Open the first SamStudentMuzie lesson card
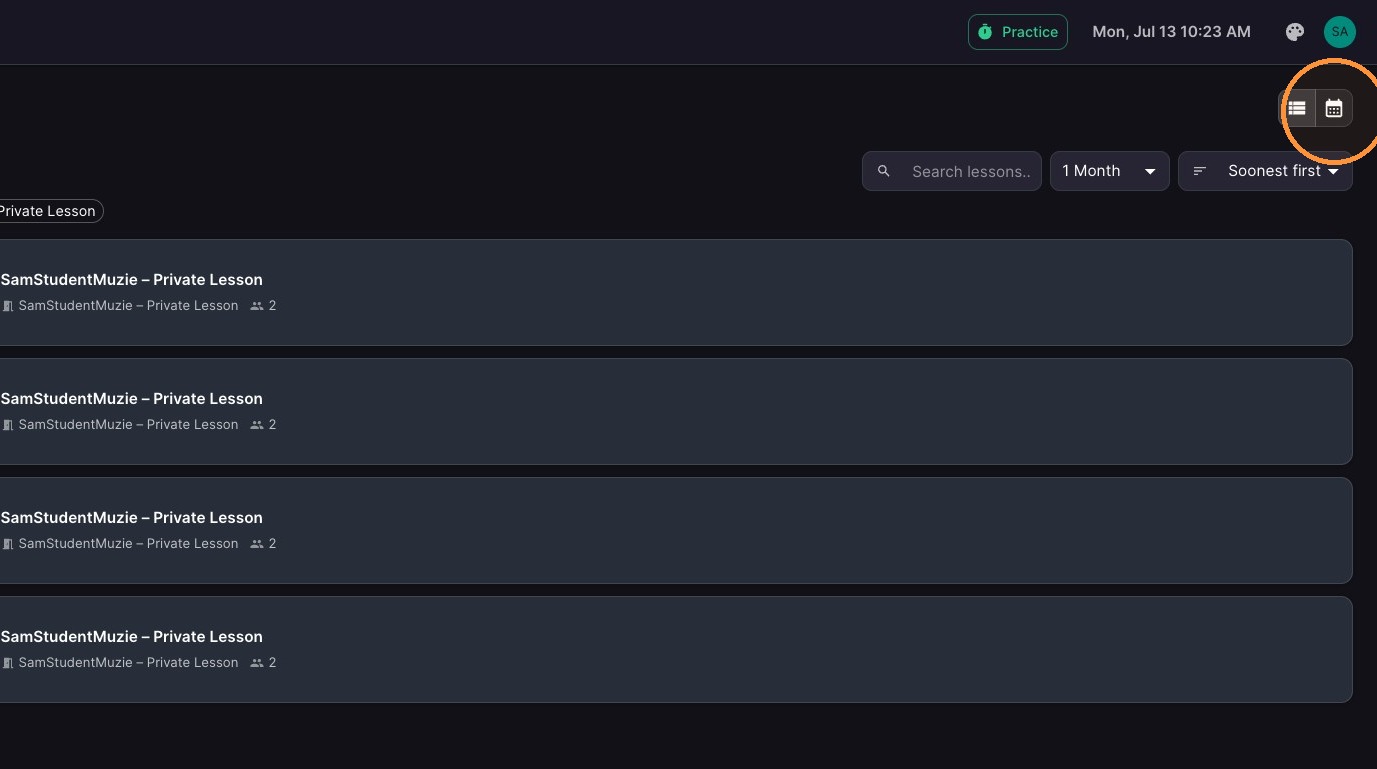 [x=676, y=292]
